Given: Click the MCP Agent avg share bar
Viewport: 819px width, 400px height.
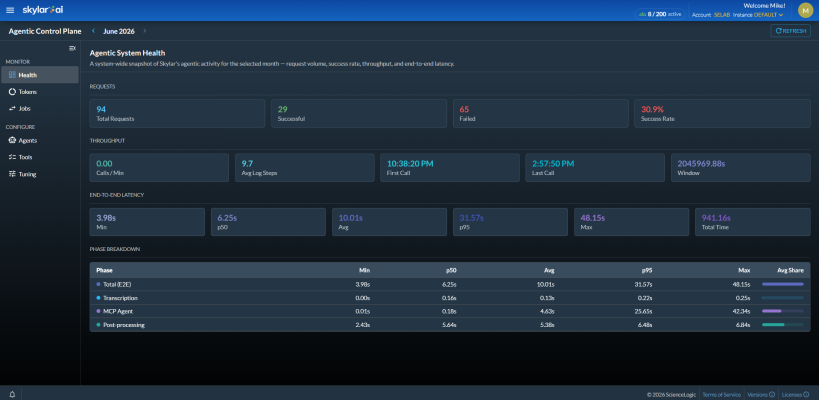Looking at the screenshot, I should pos(782,311).
